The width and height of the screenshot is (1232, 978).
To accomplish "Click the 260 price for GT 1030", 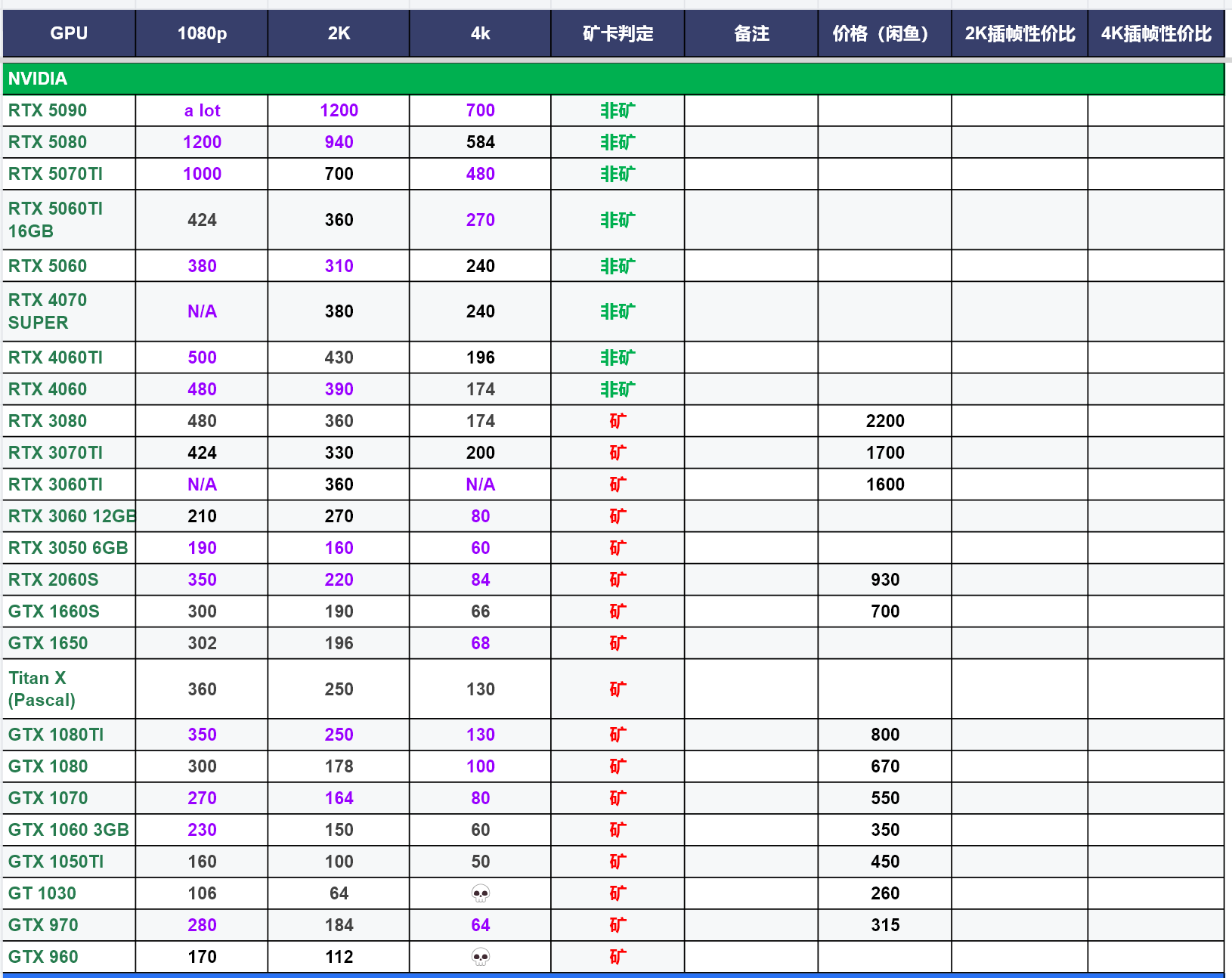I will coord(885,893).
